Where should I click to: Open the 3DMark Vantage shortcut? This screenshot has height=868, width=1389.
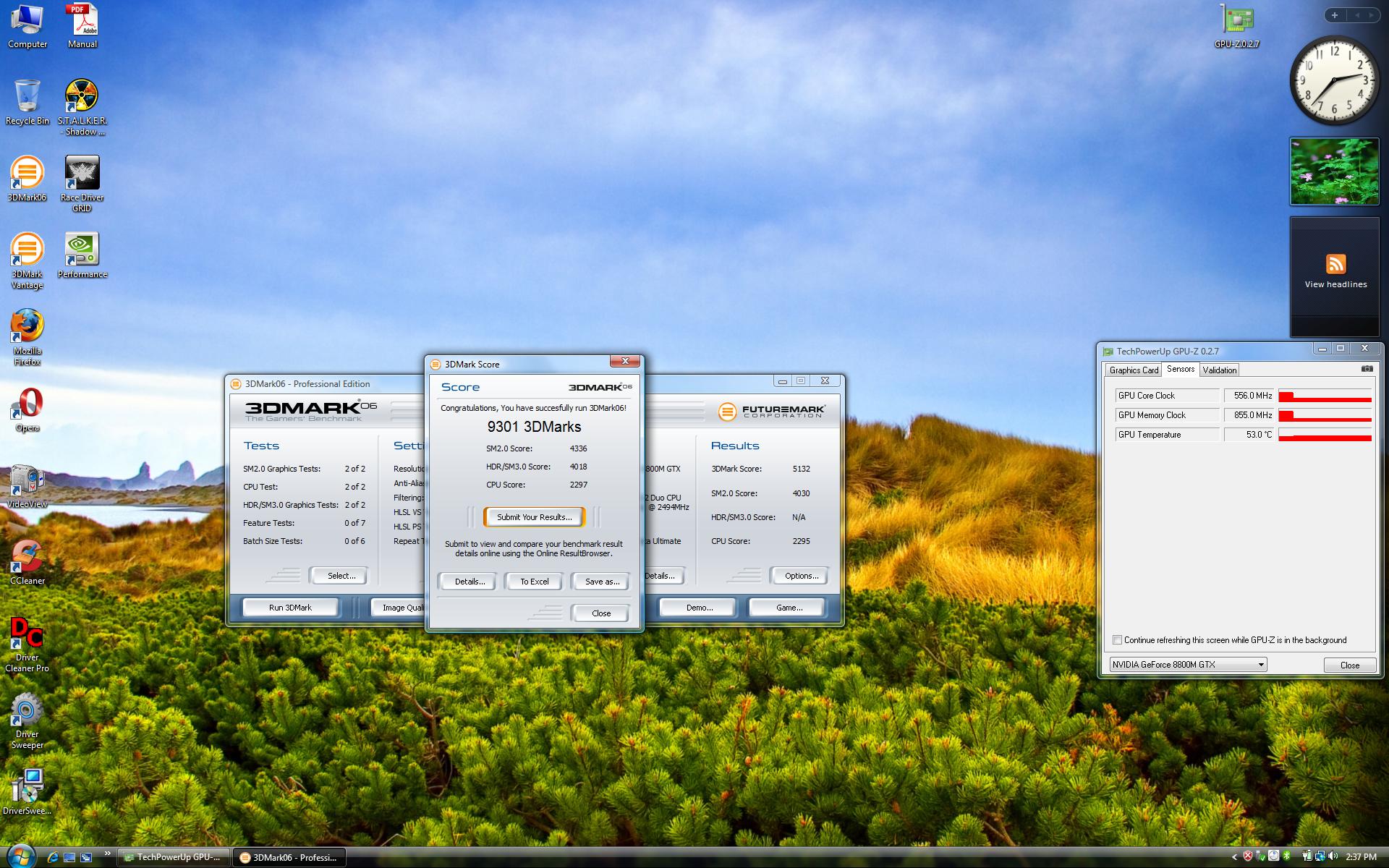pos(27,261)
